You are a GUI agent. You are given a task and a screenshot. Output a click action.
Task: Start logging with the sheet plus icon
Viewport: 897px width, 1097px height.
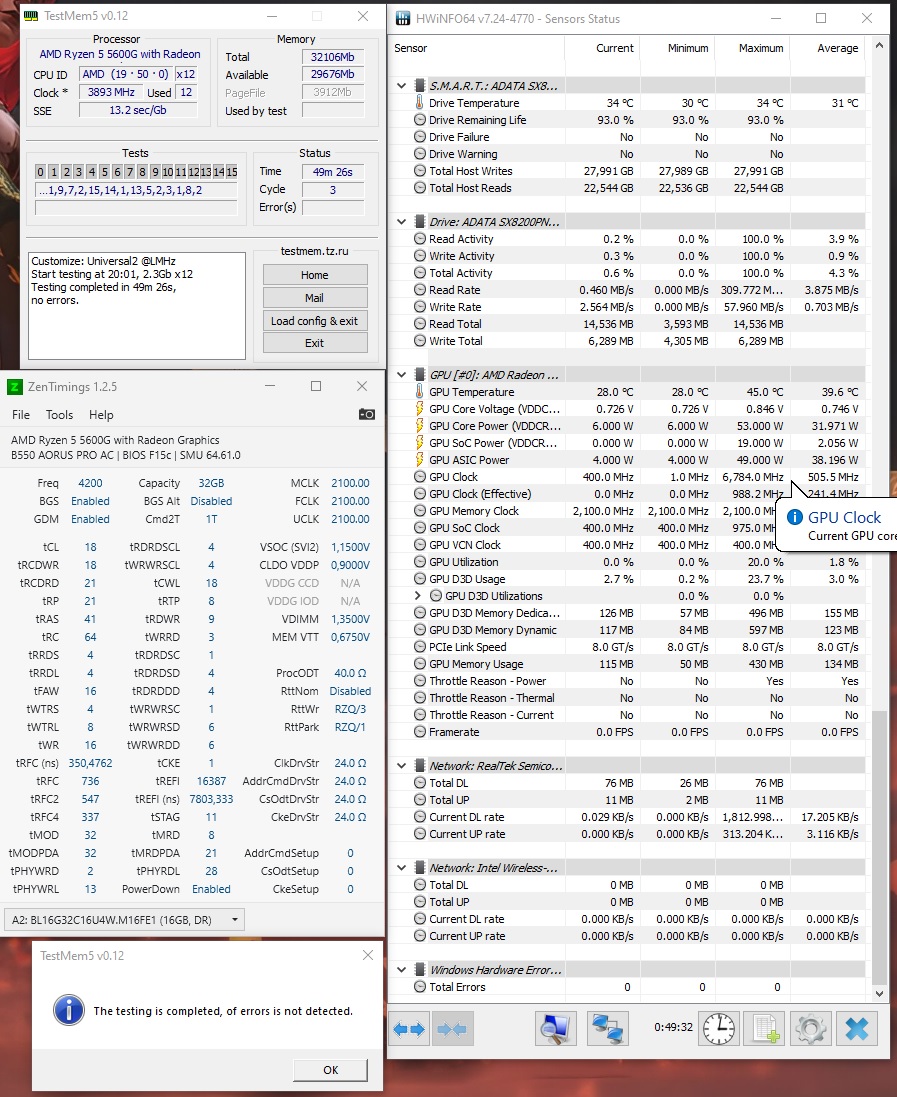click(x=765, y=1028)
